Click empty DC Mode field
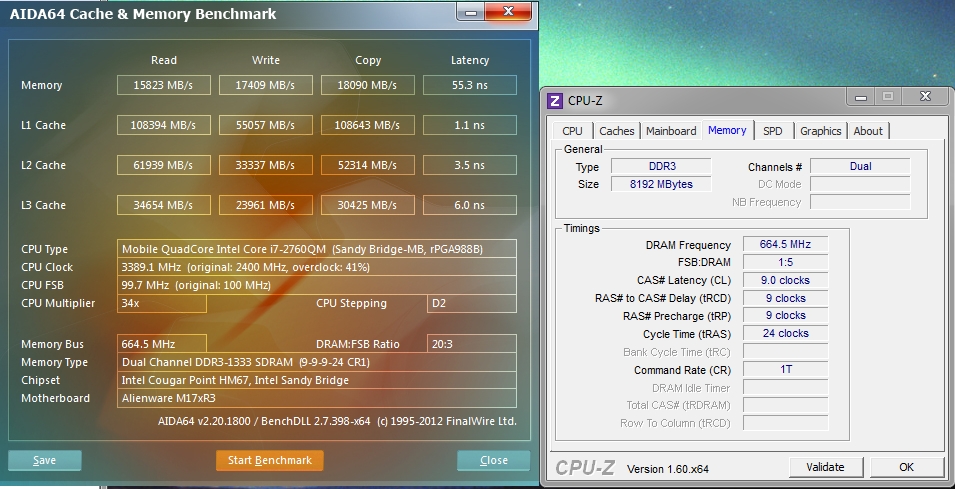The image size is (955, 489). click(x=860, y=184)
